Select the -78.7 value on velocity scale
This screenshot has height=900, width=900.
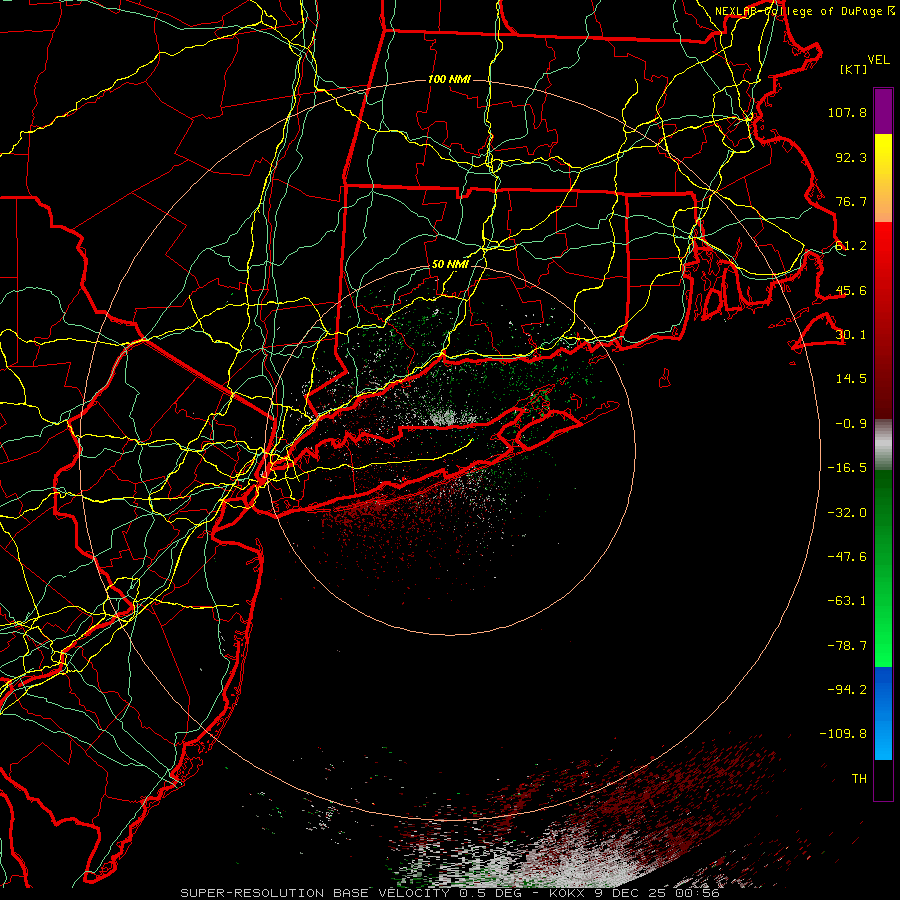[x=847, y=646]
